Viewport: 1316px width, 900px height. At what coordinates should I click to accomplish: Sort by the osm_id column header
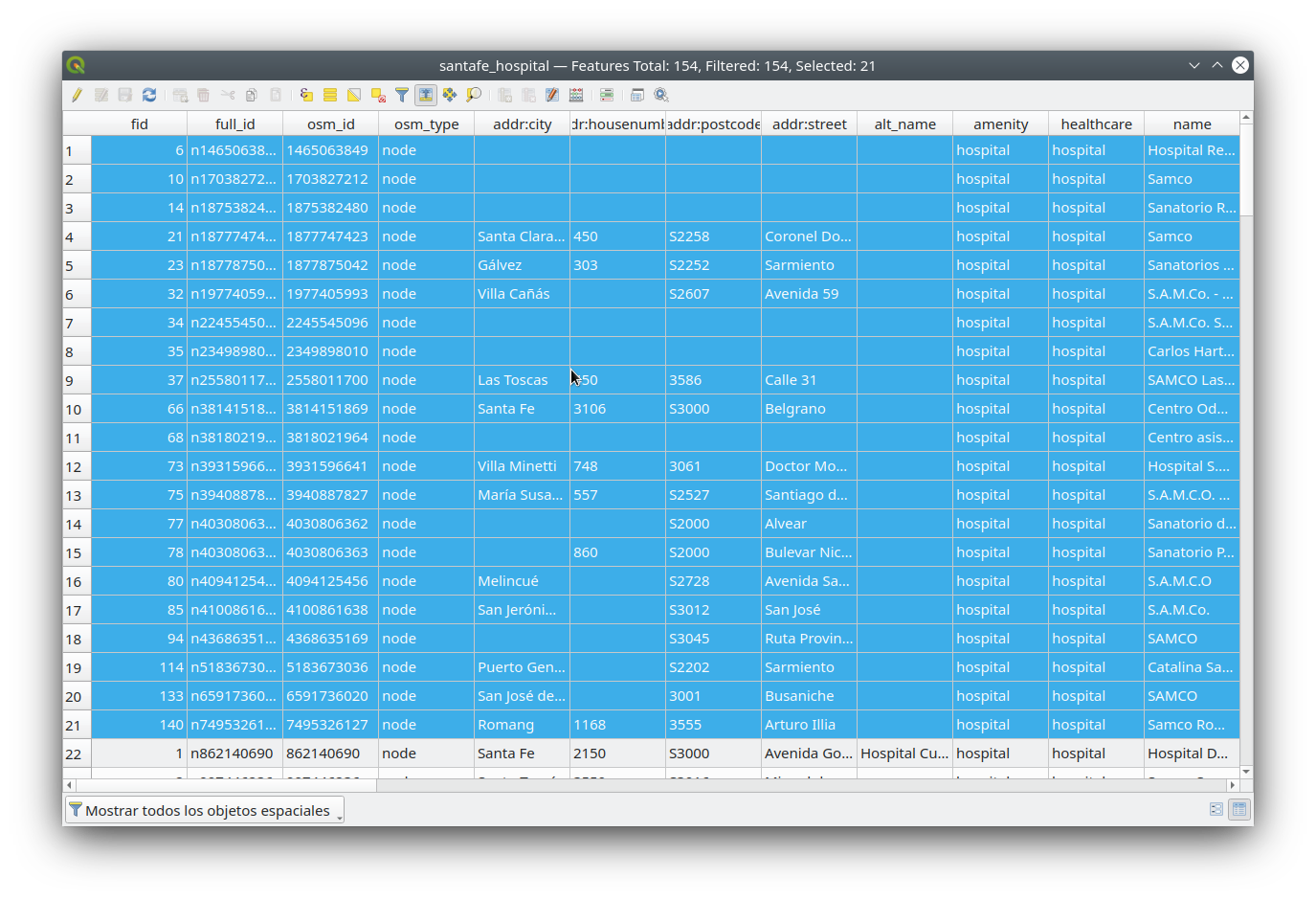pos(331,124)
